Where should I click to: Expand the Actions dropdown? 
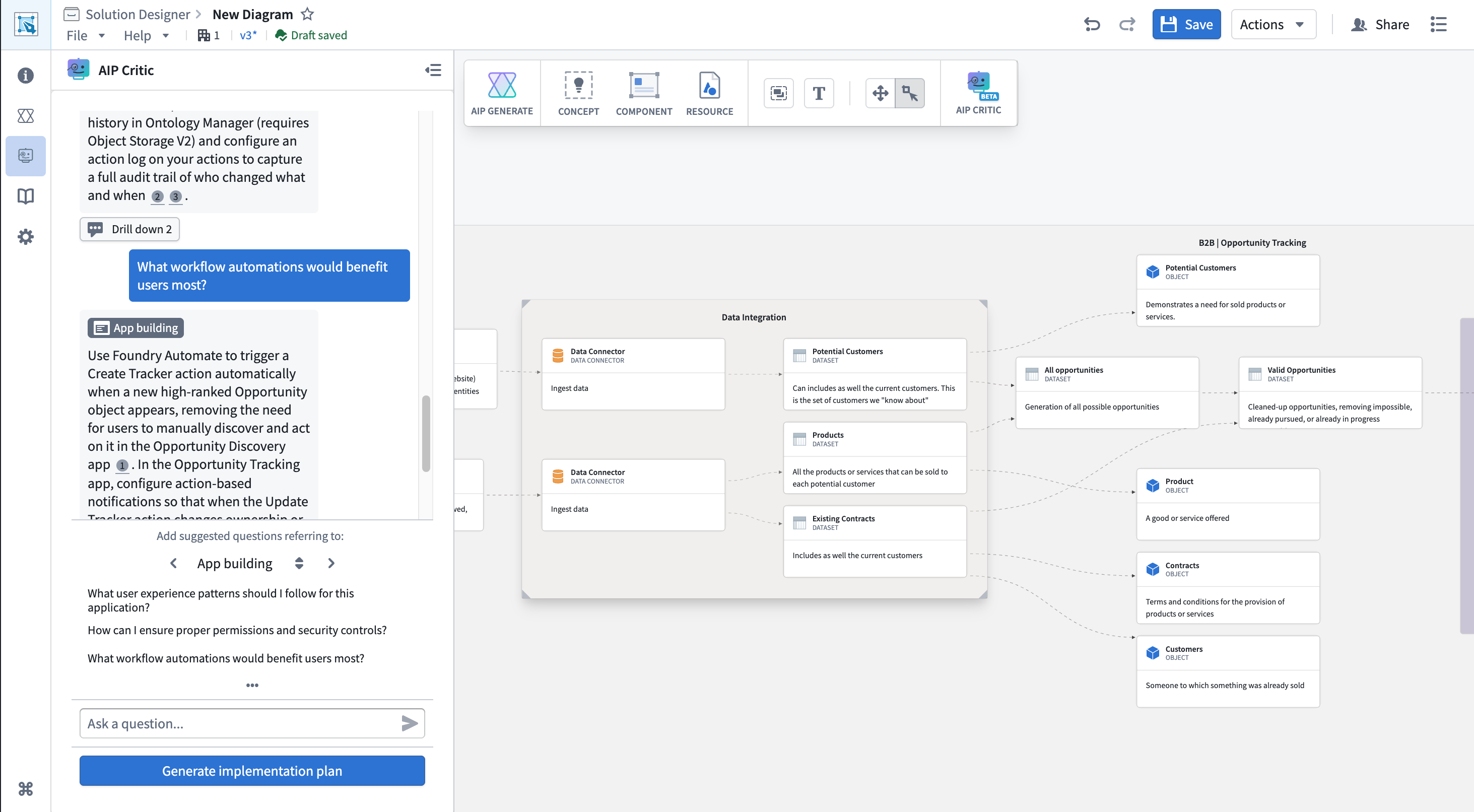click(1272, 24)
